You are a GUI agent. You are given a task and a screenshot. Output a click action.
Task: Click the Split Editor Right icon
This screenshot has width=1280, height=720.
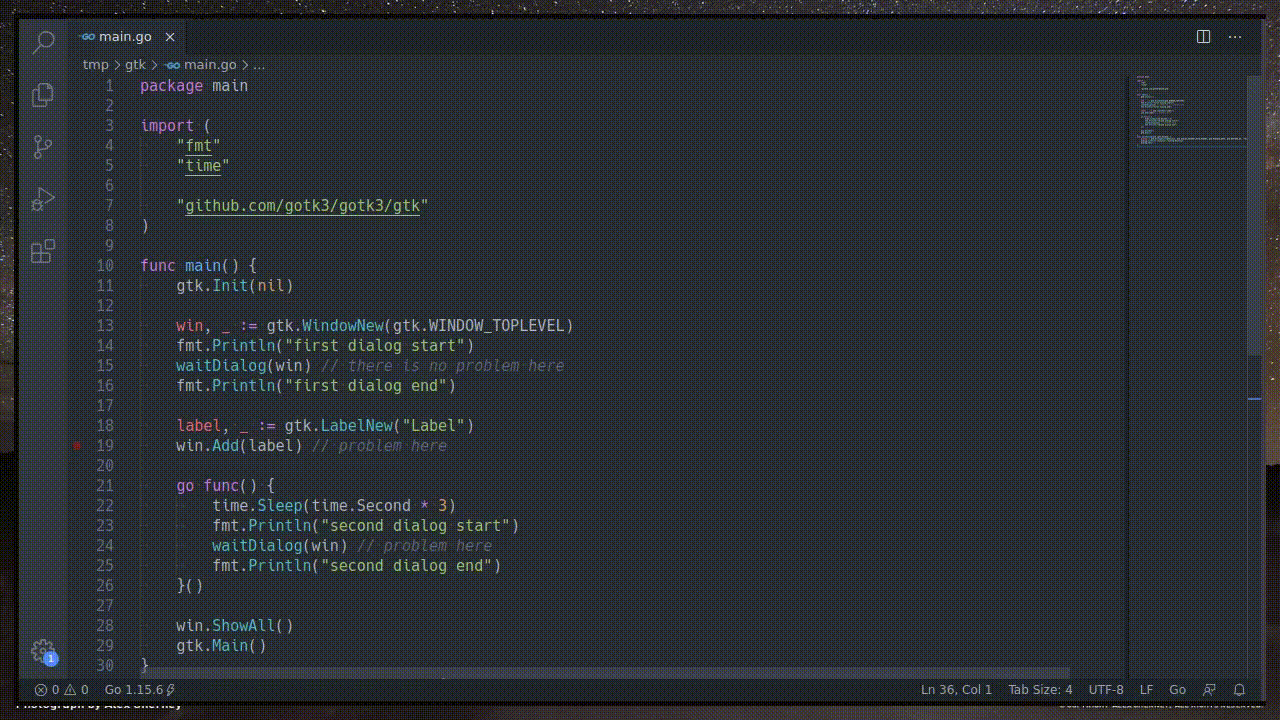[1204, 37]
